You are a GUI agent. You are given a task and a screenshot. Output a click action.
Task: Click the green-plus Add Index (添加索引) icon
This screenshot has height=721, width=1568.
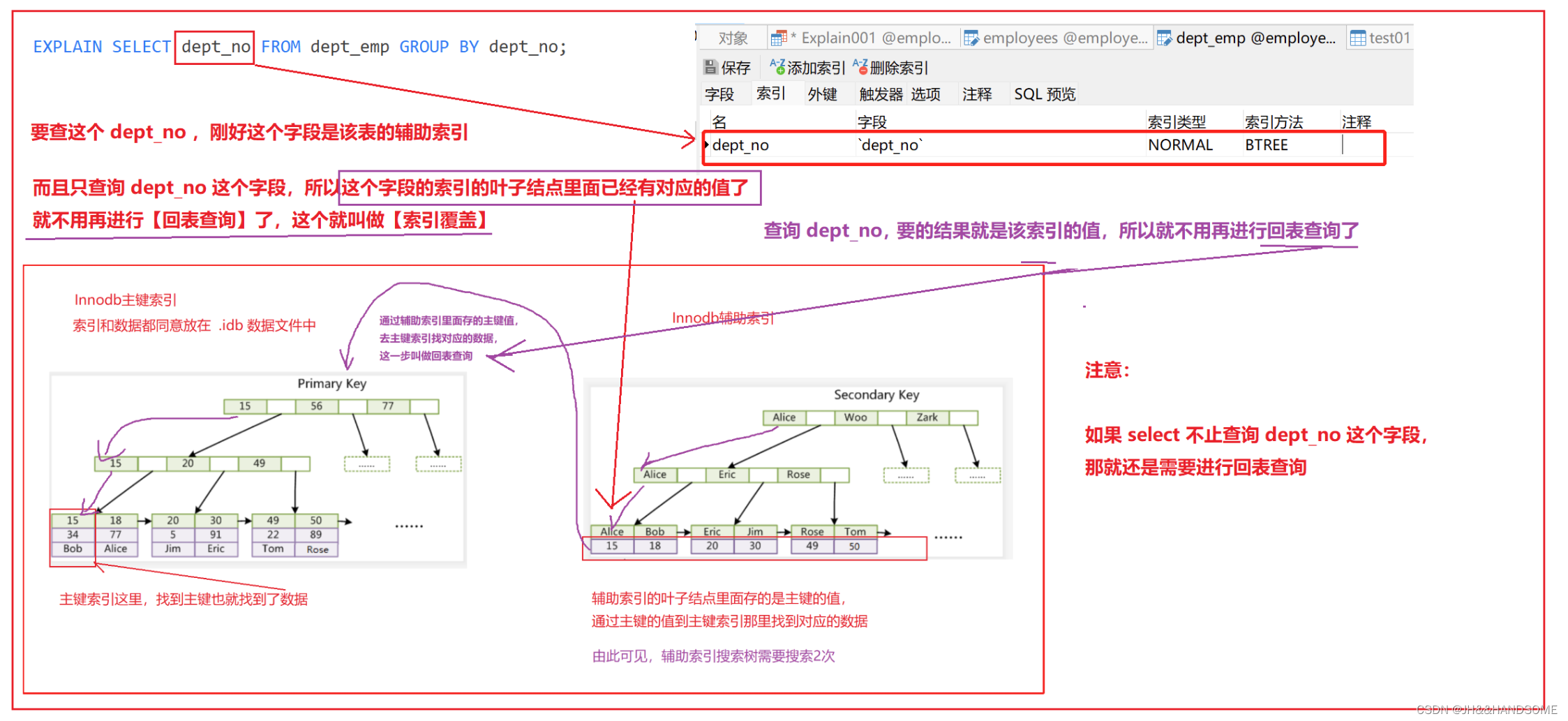point(777,66)
